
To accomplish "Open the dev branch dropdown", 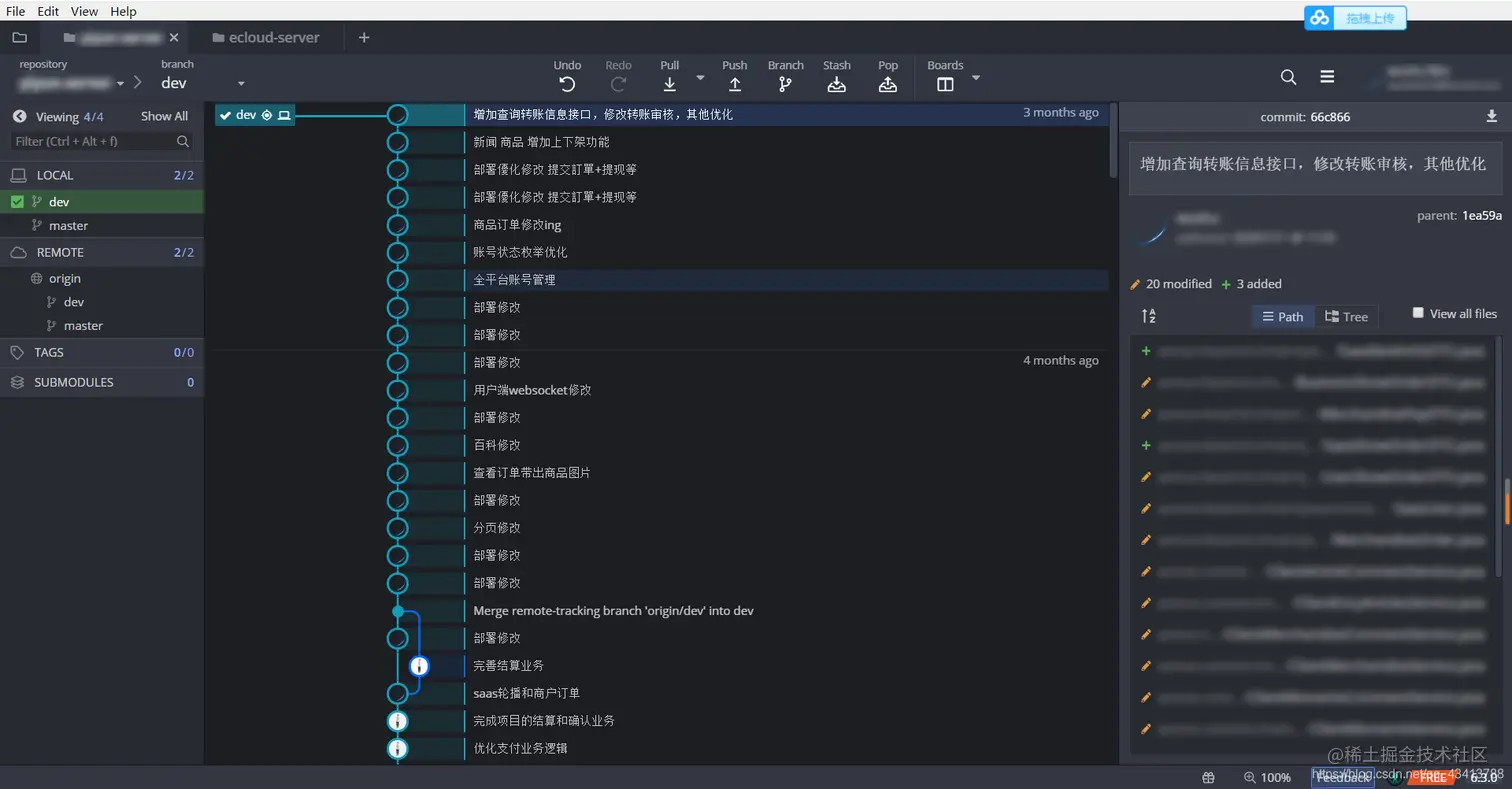I will [x=240, y=84].
